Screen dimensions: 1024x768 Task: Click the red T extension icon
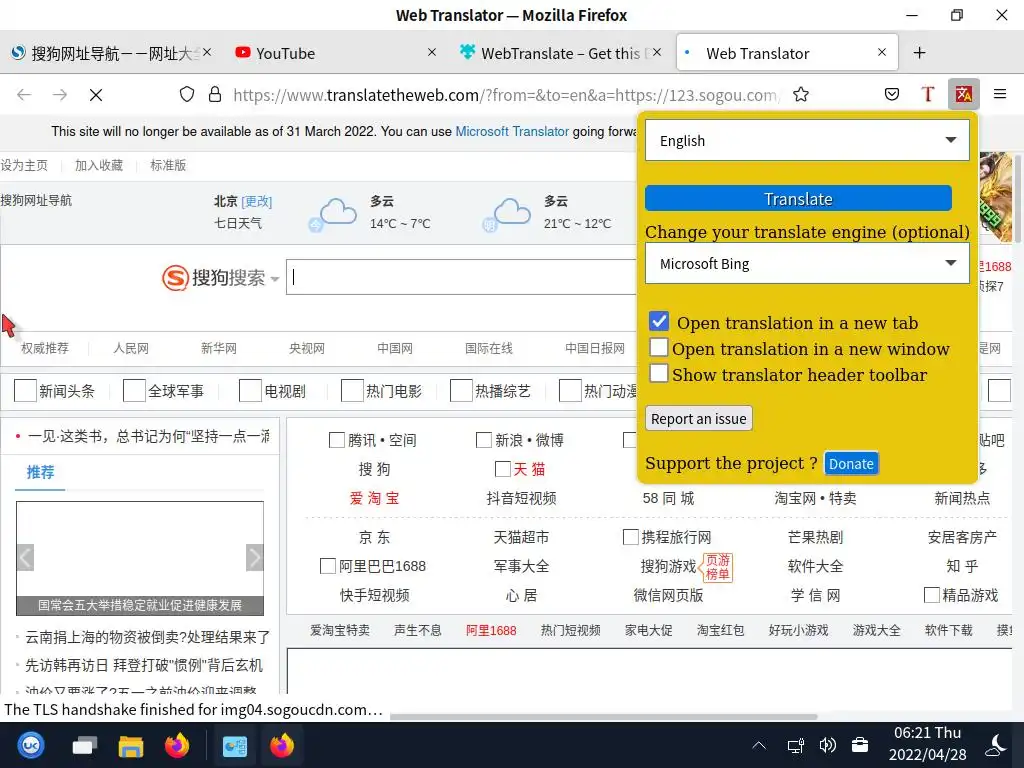(927, 95)
